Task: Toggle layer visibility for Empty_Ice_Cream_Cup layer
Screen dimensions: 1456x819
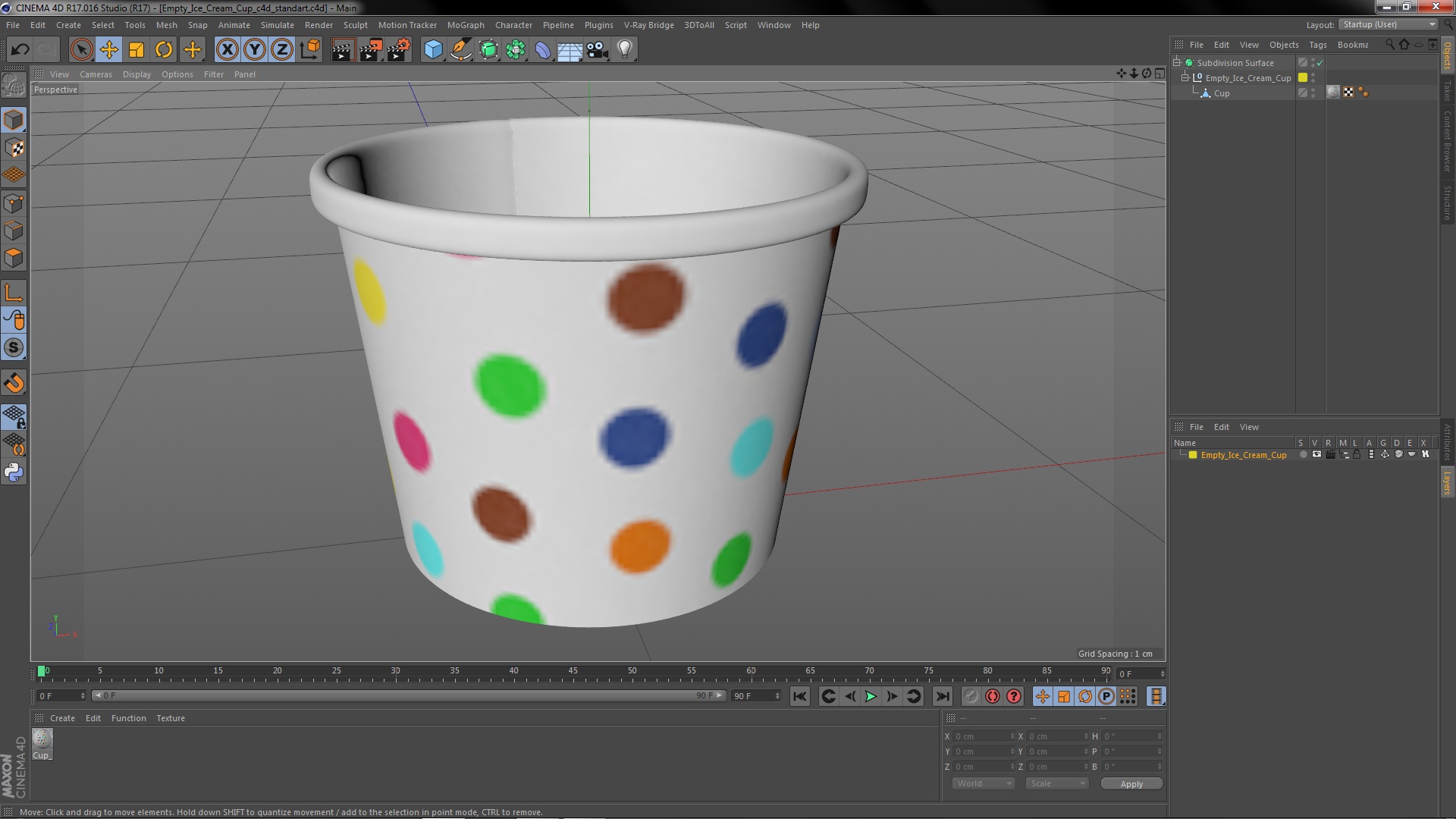Action: click(x=1316, y=455)
